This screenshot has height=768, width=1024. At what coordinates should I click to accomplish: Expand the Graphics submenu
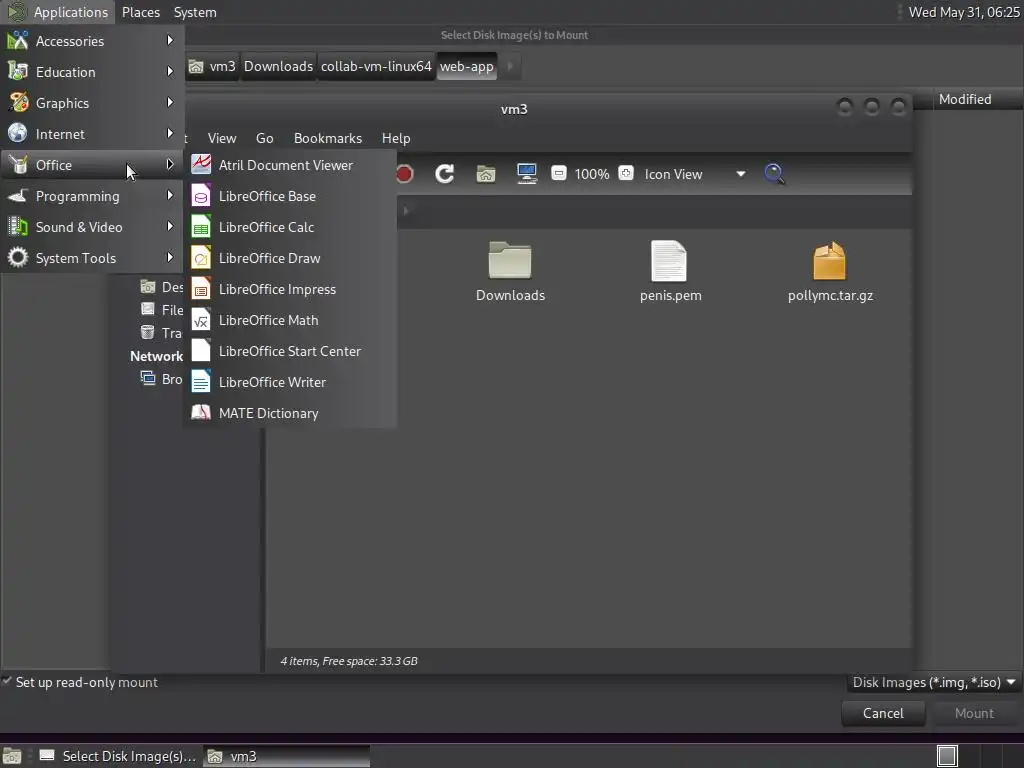pos(92,103)
